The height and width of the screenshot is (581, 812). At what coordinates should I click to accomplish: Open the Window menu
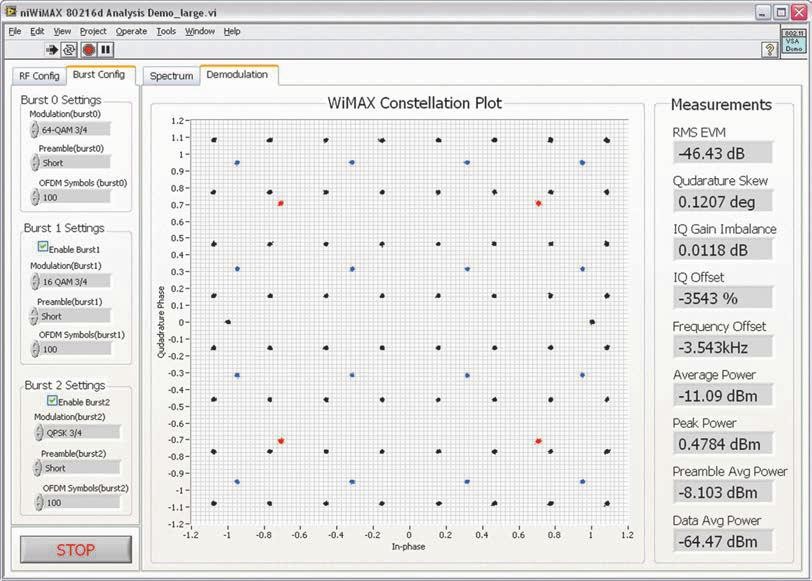click(x=200, y=31)
